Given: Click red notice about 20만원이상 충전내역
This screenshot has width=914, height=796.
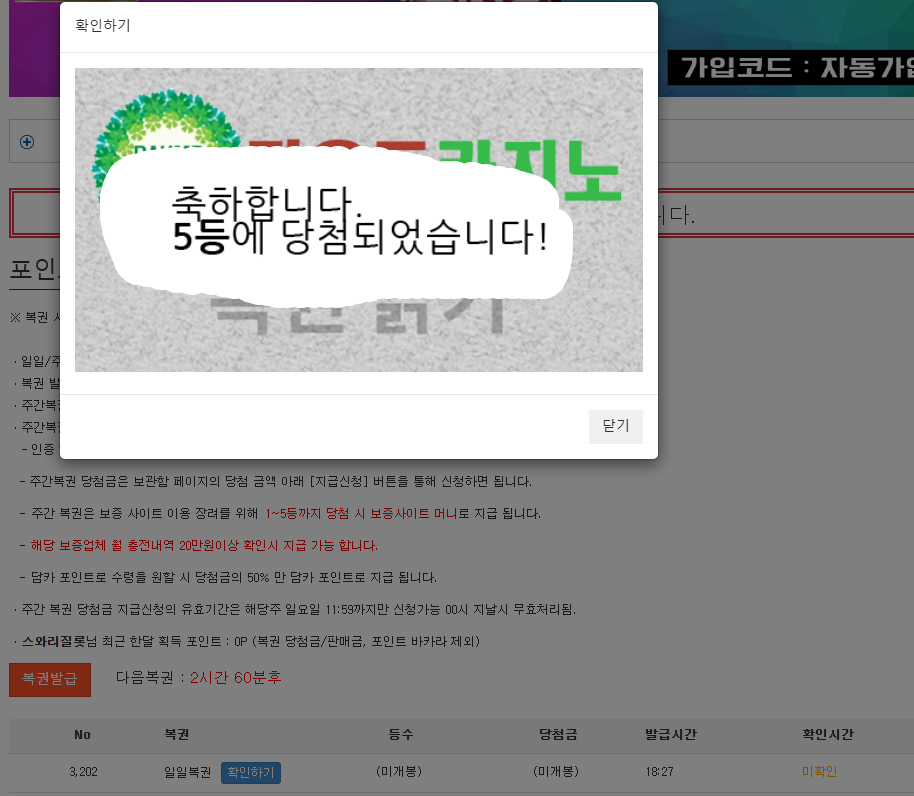Looking at the screenshot, I should [204, 545].
